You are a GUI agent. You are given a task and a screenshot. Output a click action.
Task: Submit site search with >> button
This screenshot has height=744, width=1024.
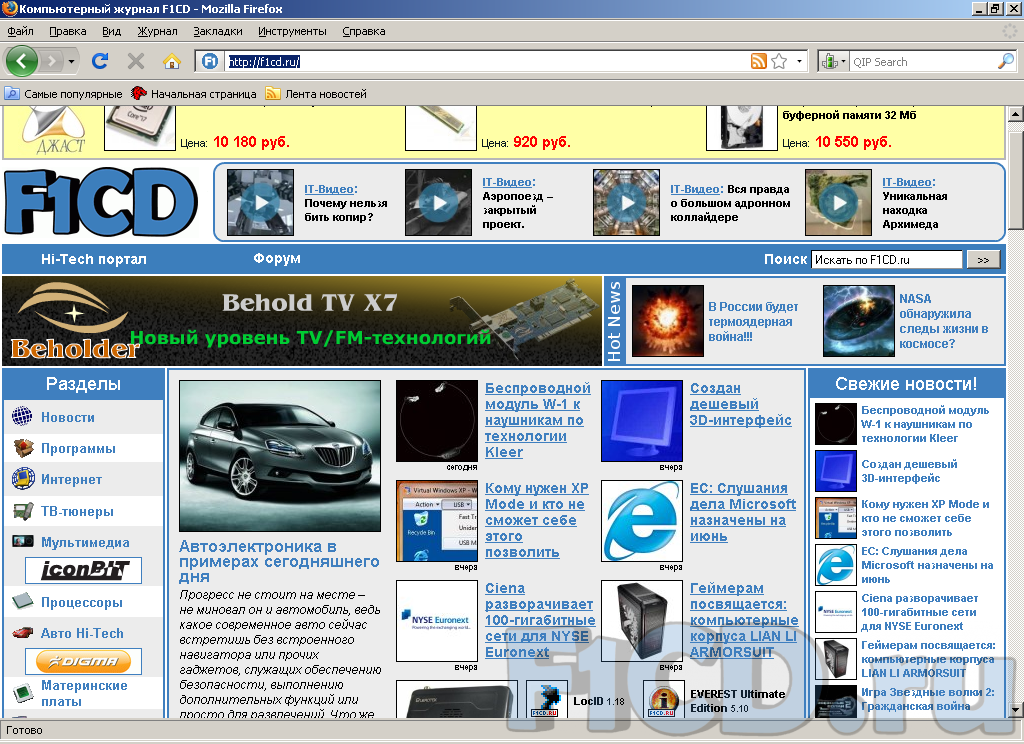click(x=983, y=259)
